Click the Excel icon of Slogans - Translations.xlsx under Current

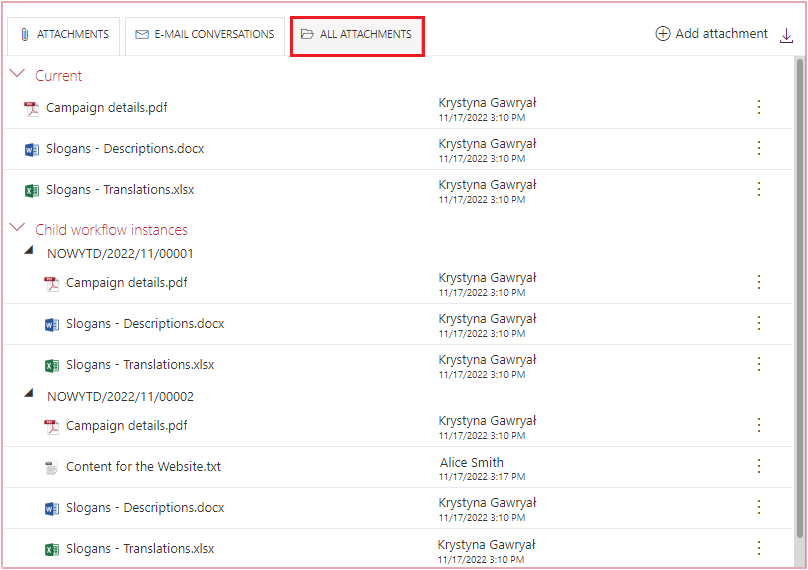(x=32, y=191)
